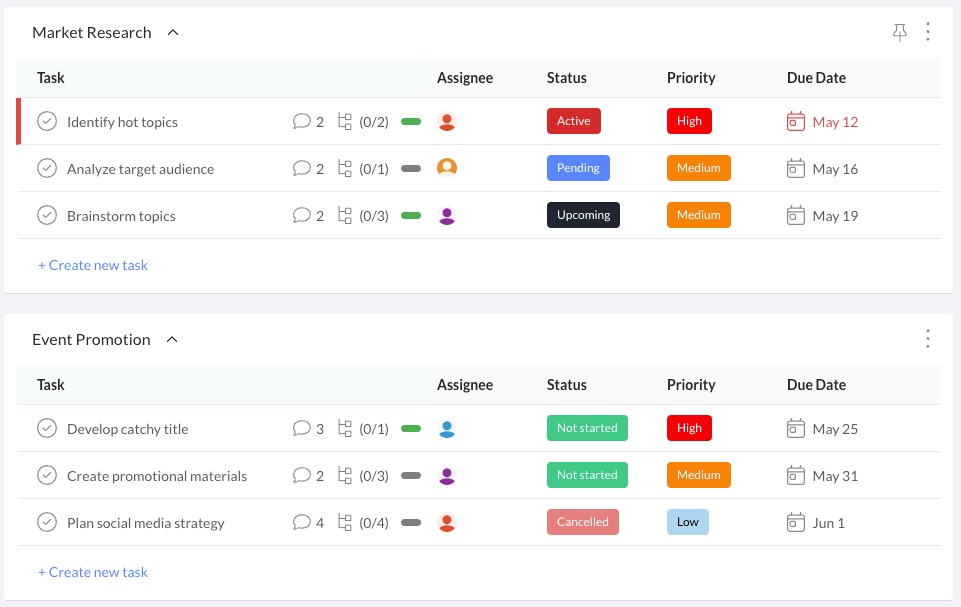Open comments on Plan social media strategy
The width and height of the screenshot is (961, 607).
point(302,522)
